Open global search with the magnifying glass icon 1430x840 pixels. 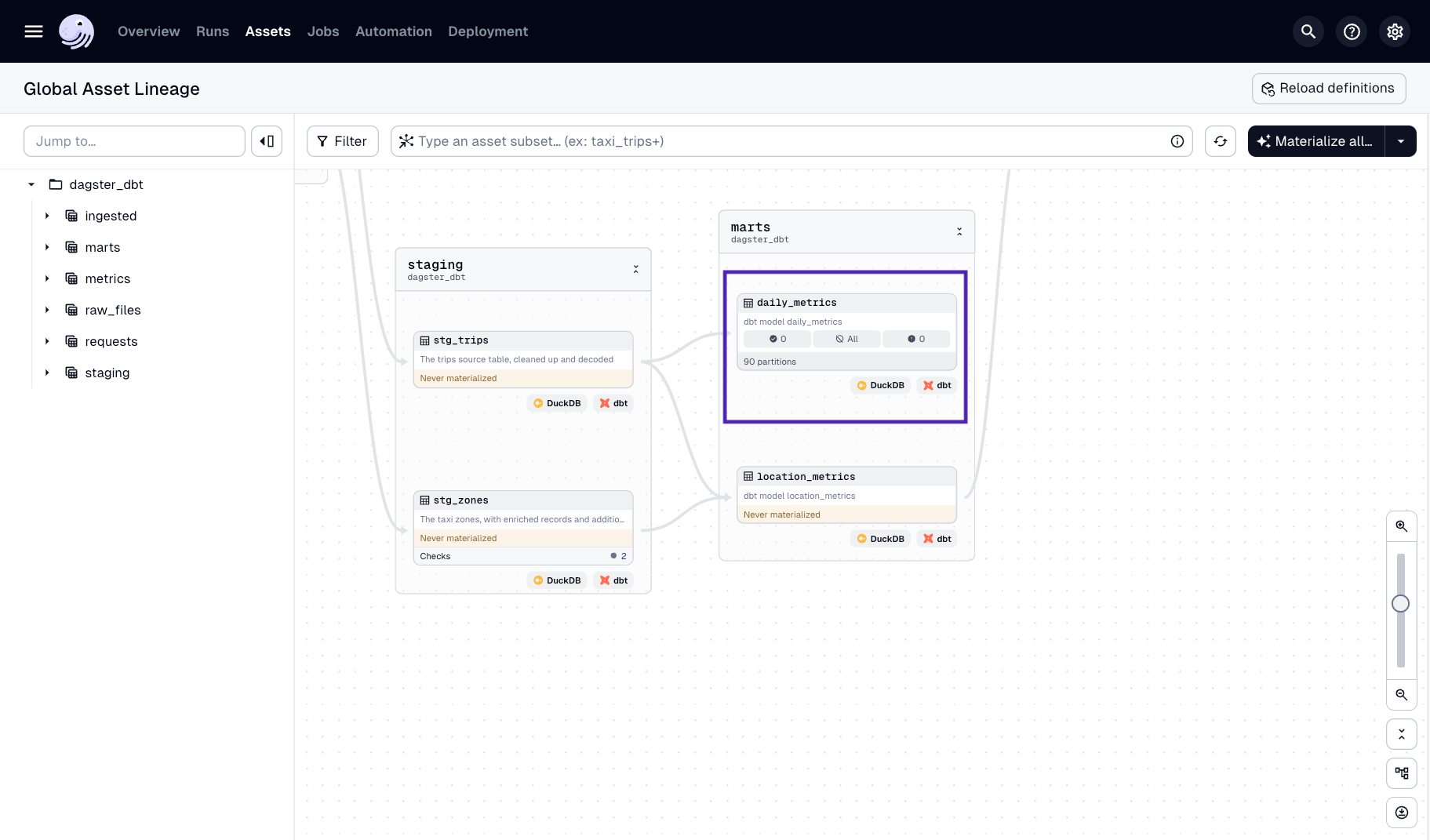[1308, 31]
